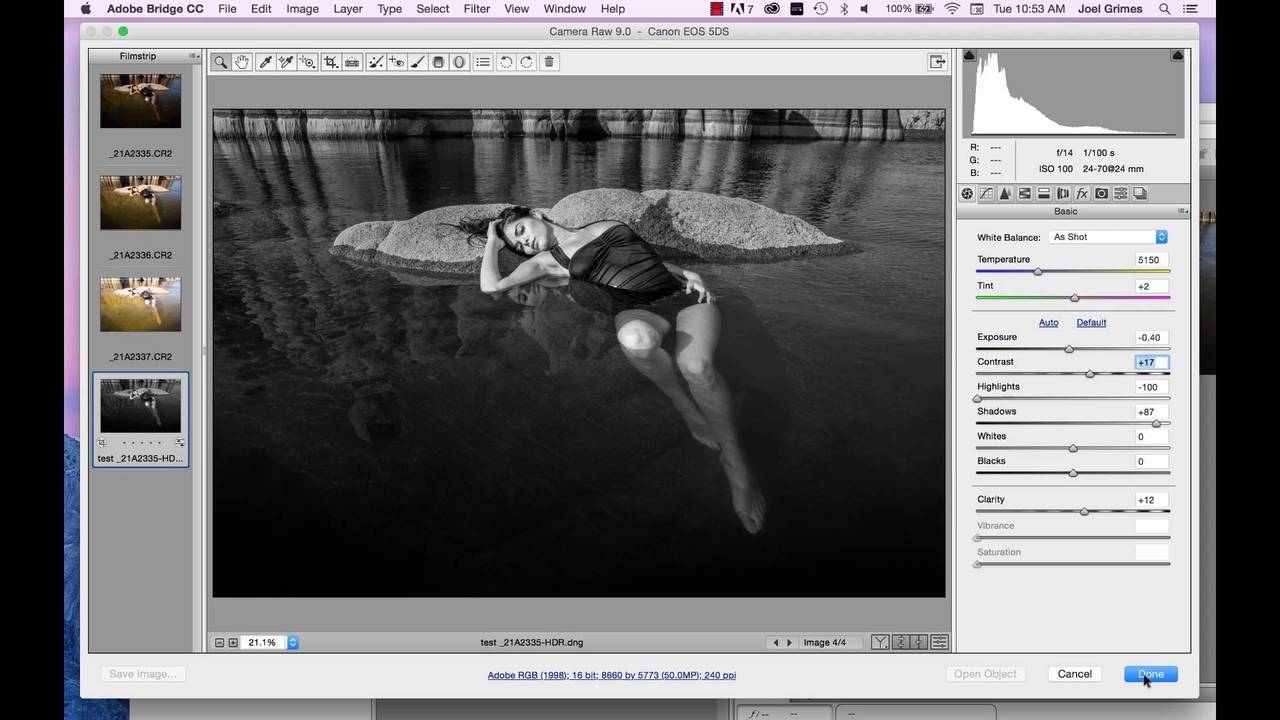Click the Clarity slider handle

pyautogui.click(x=1084, y=512)
